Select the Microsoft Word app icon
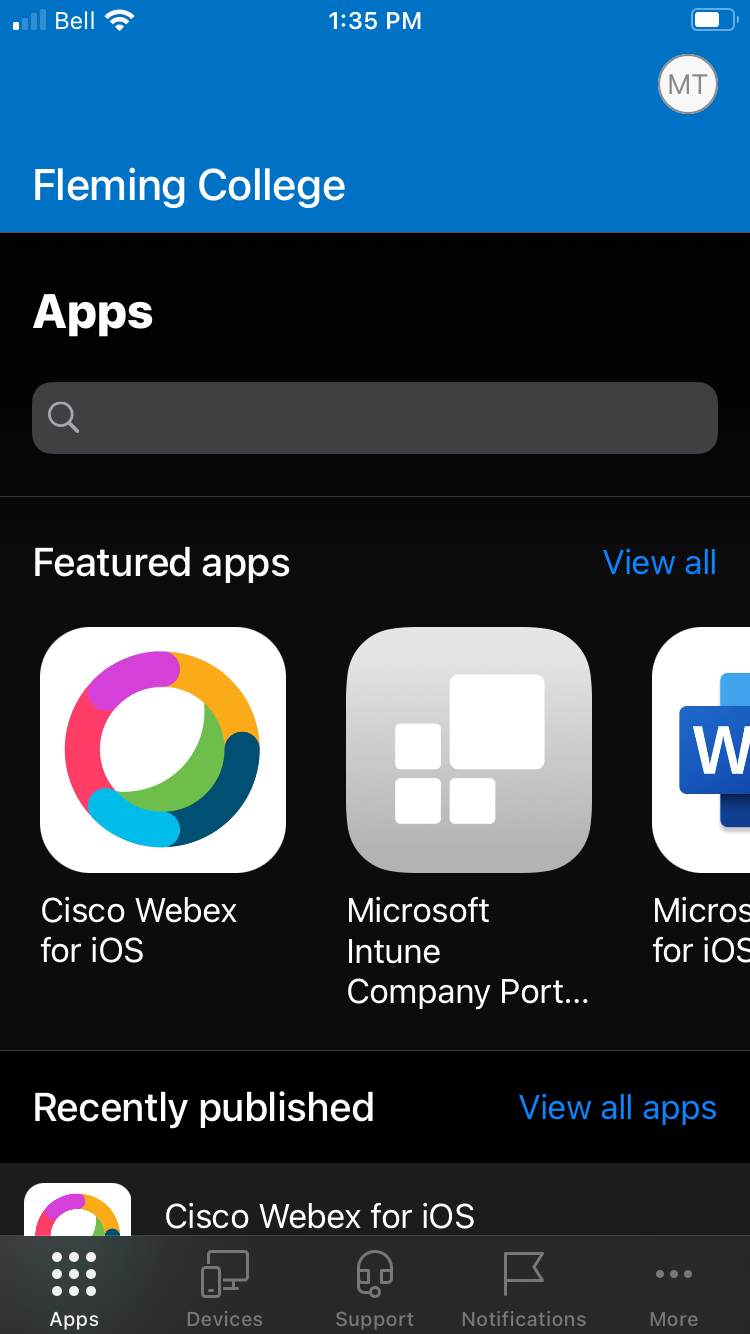 [701, 750]
